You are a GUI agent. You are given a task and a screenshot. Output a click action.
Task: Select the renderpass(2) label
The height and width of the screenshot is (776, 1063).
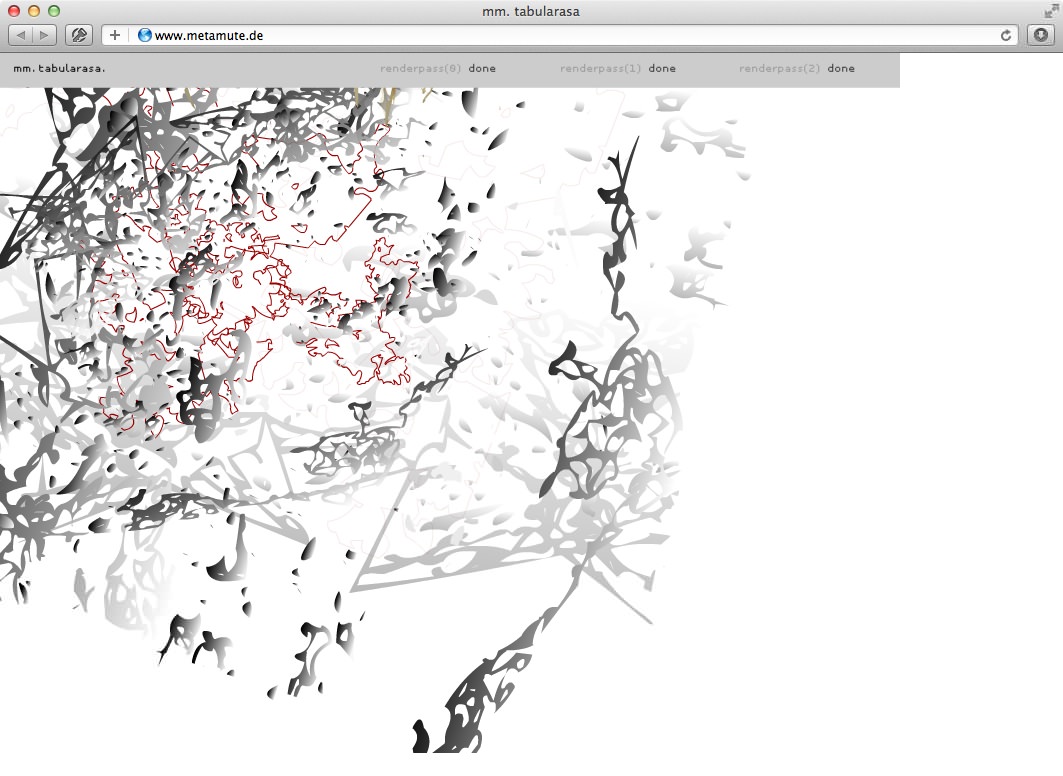780,69
